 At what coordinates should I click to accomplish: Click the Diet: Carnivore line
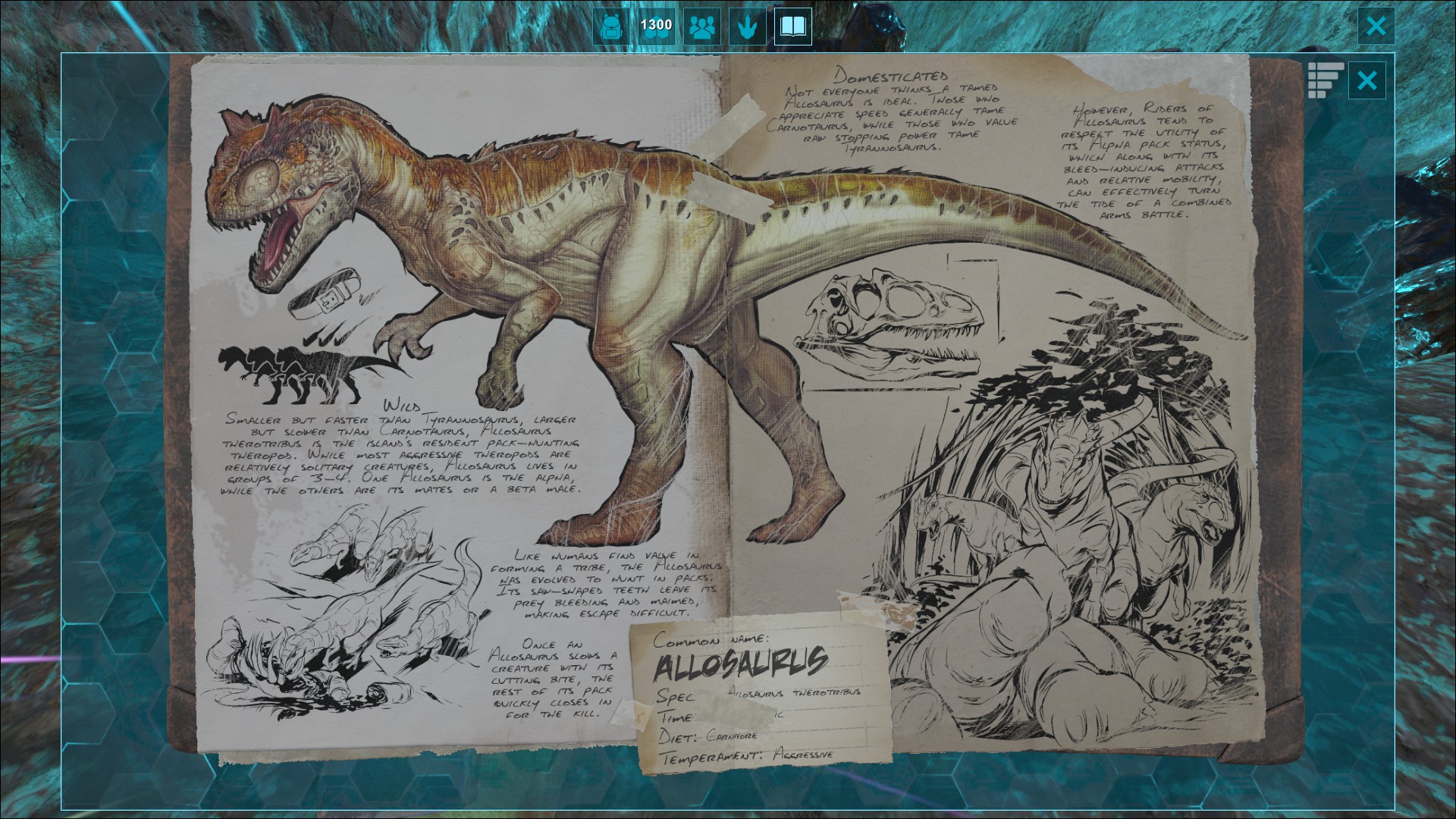[708, 736]
